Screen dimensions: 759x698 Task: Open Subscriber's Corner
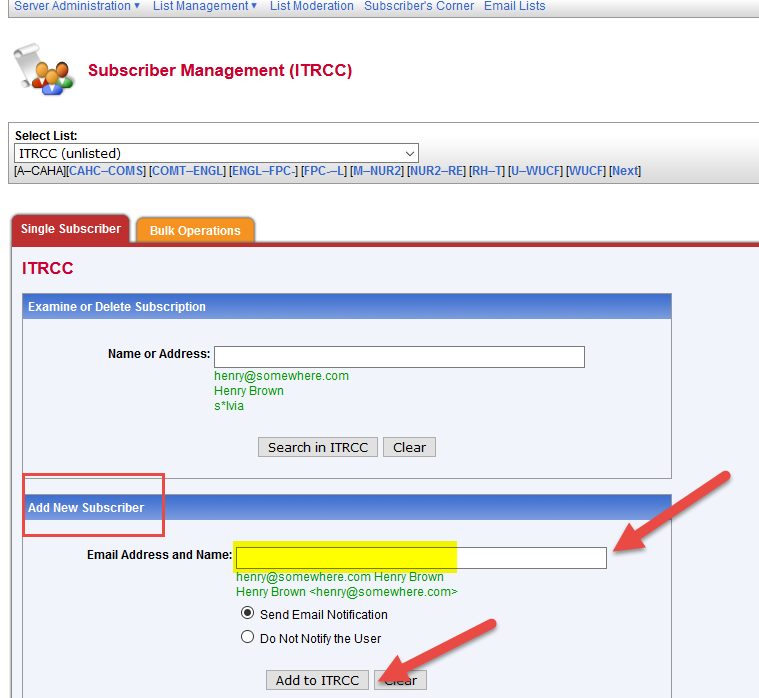point(419,6)
